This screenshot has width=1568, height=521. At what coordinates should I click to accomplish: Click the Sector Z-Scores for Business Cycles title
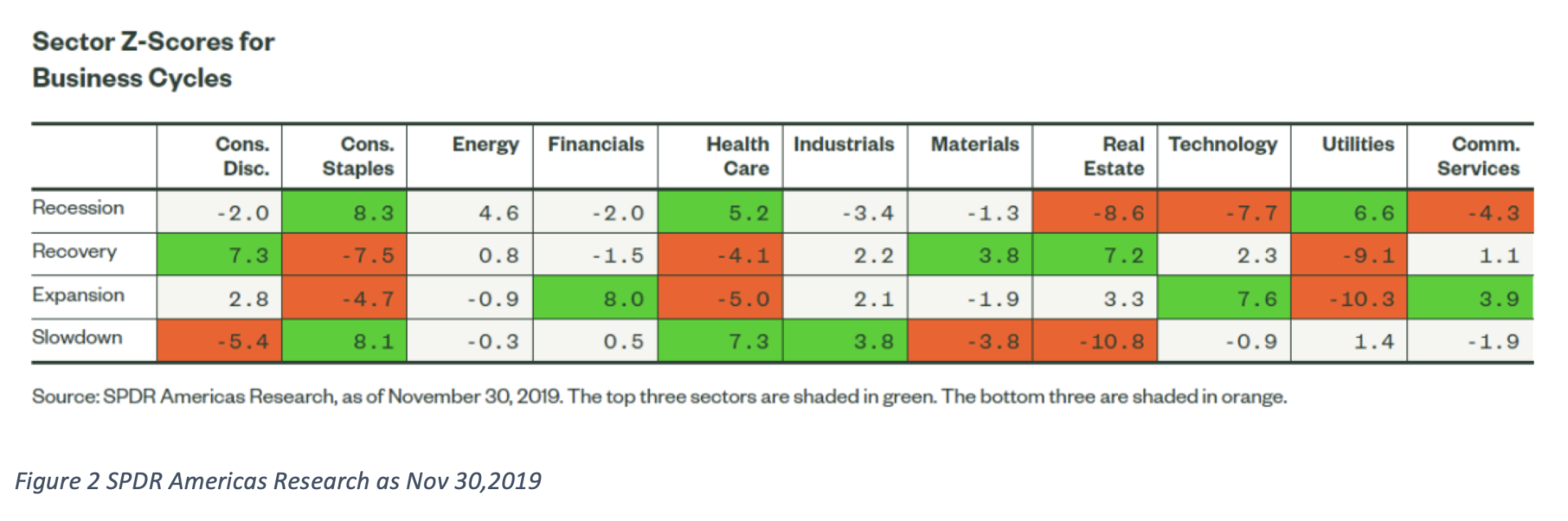pos(153,60)
